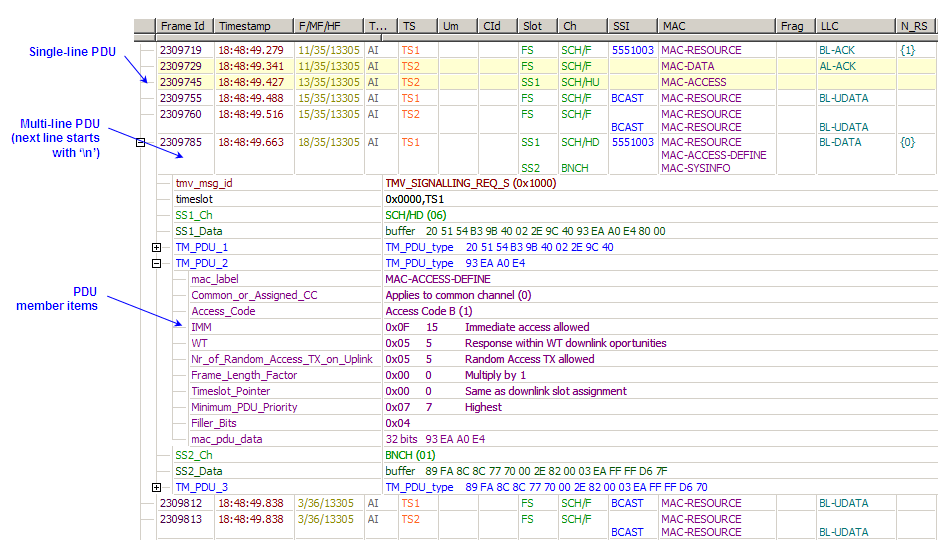
Task: Select the Minimum_PDU_Priority member item
Action: pos(244,407)
